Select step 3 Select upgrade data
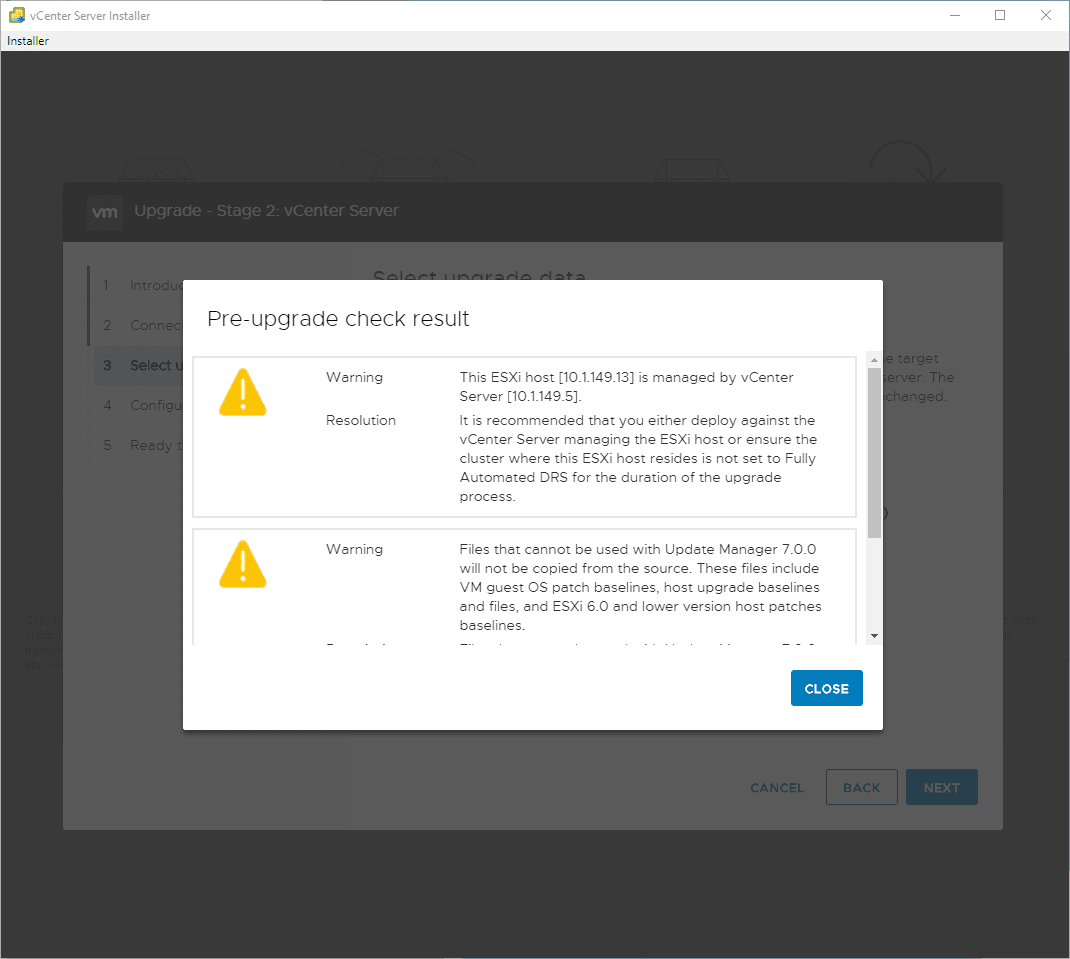The width and height of the screenshot is (1070, 959). [139, 365]
